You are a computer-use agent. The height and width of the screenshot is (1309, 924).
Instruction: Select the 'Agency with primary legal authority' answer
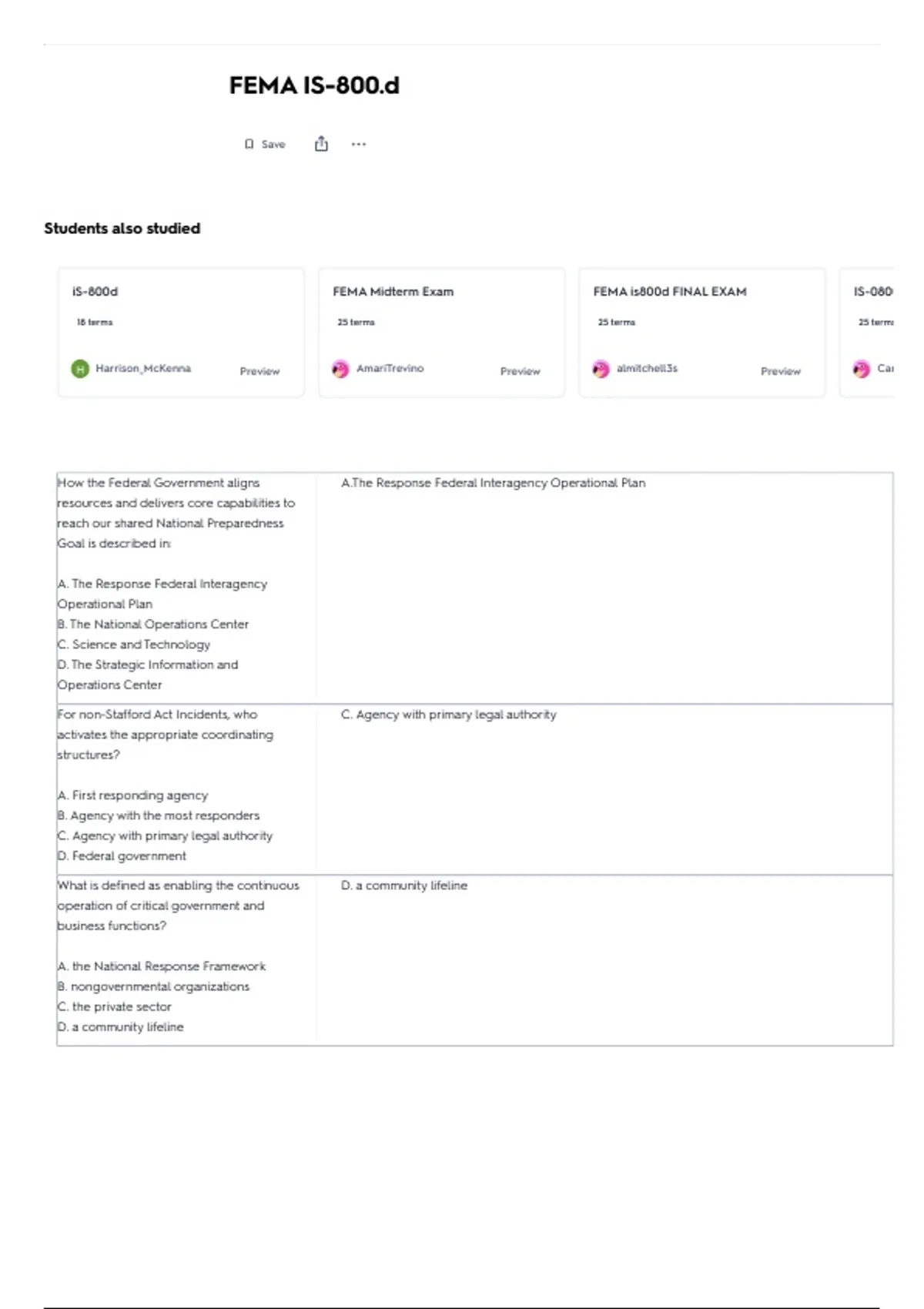448,715
